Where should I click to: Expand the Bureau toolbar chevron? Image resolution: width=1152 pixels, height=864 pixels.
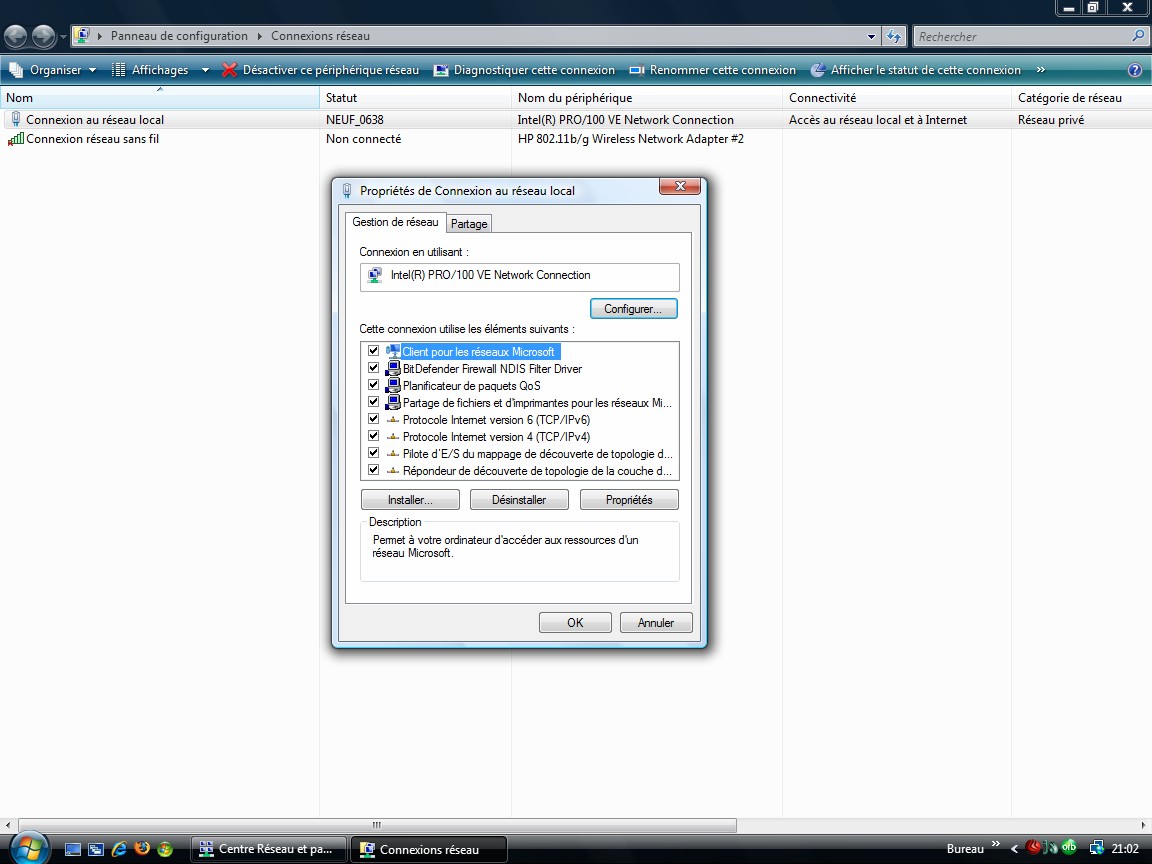996,843
